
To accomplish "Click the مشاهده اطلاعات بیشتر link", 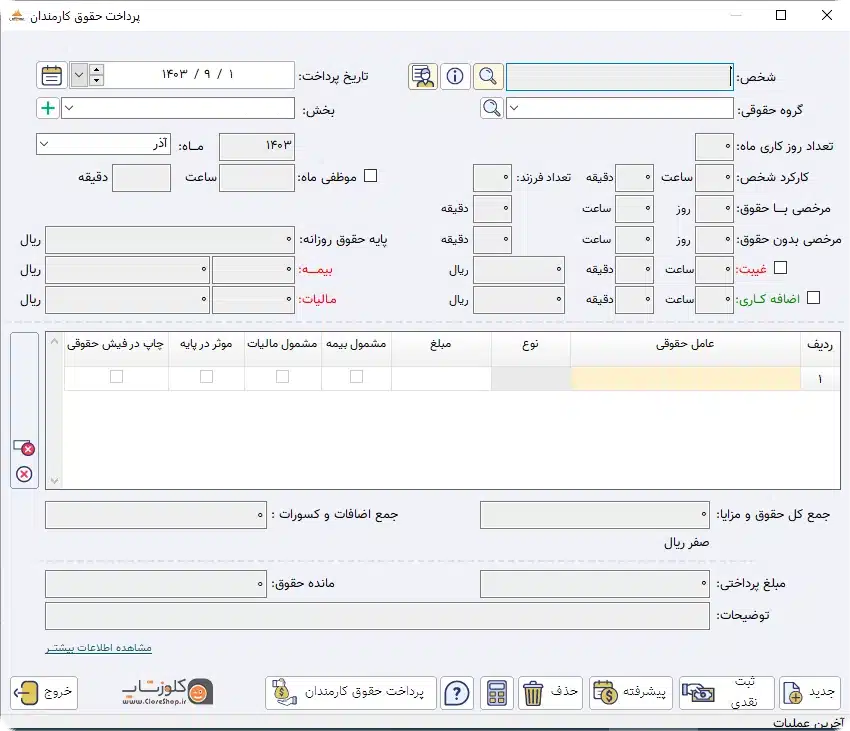I will [99, 647].
